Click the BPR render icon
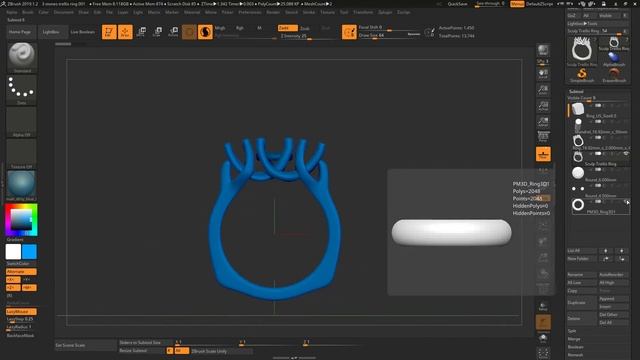 (x=543, y=51)
